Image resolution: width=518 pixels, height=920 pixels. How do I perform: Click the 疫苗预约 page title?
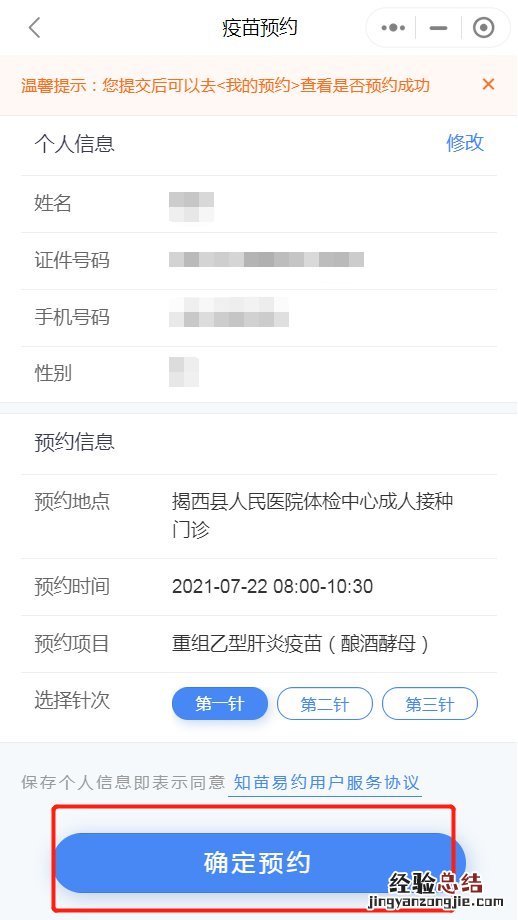(259, 28)
